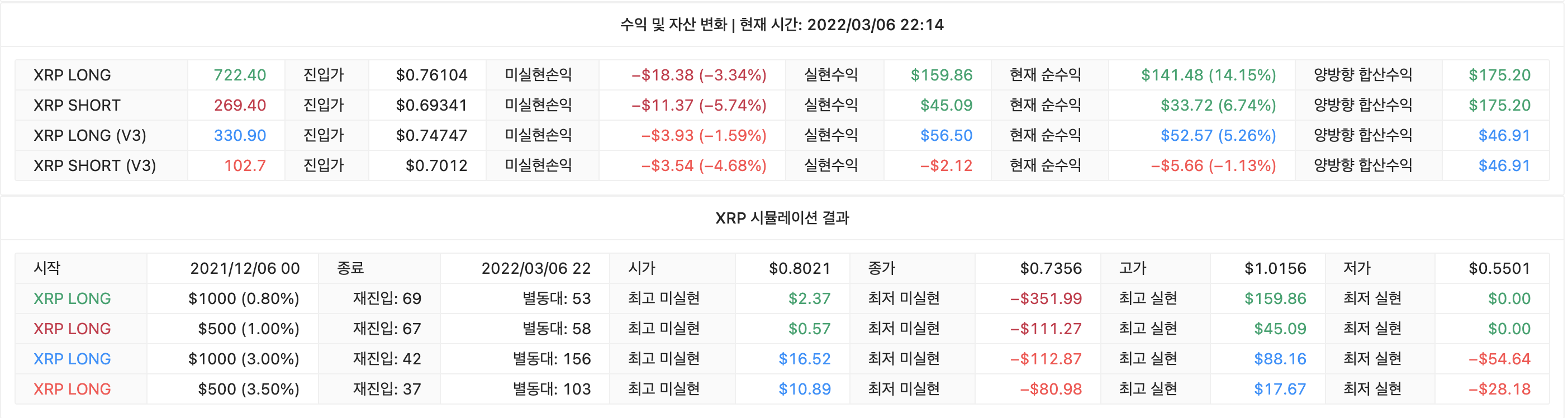1568x418 pixels.
Task: Click the red quantity value 102.7
Action: pyautogui.click(x=245, y=165)
